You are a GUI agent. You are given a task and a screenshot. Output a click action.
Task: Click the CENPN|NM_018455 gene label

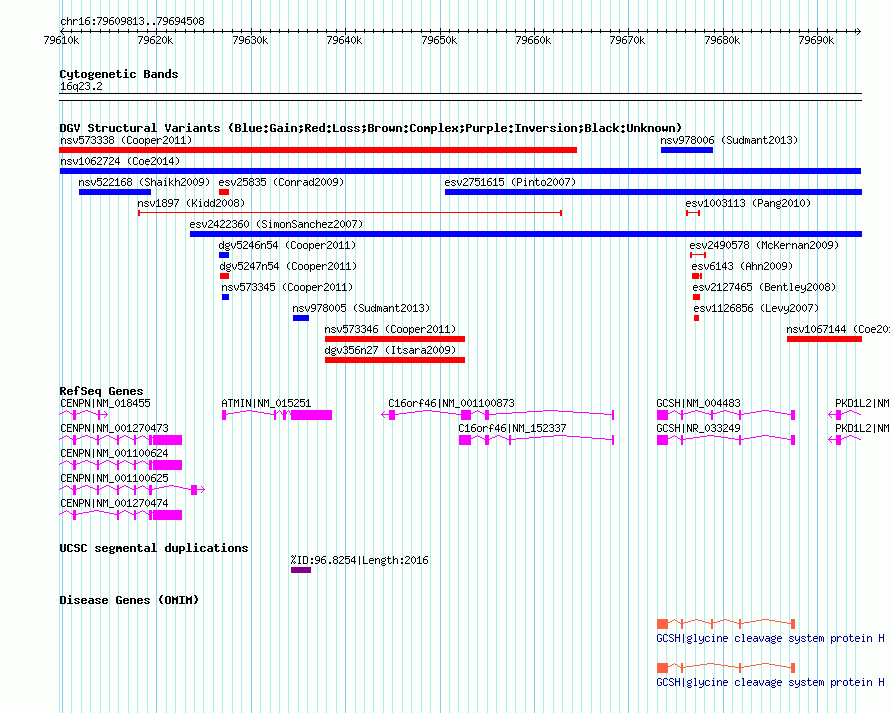tap(105, 403)
